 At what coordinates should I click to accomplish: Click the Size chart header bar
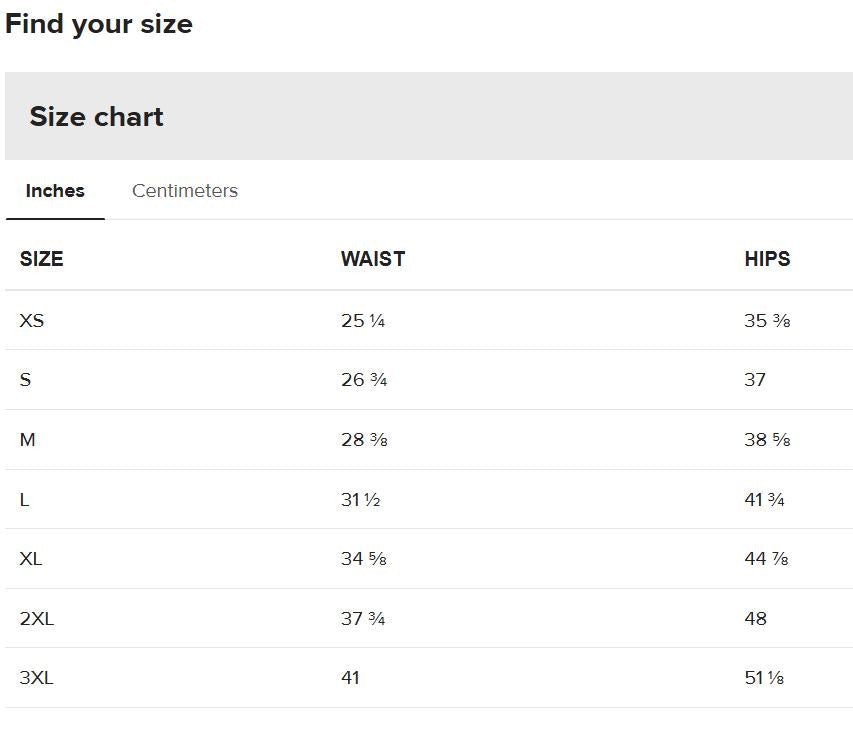(x=429, y=116)
